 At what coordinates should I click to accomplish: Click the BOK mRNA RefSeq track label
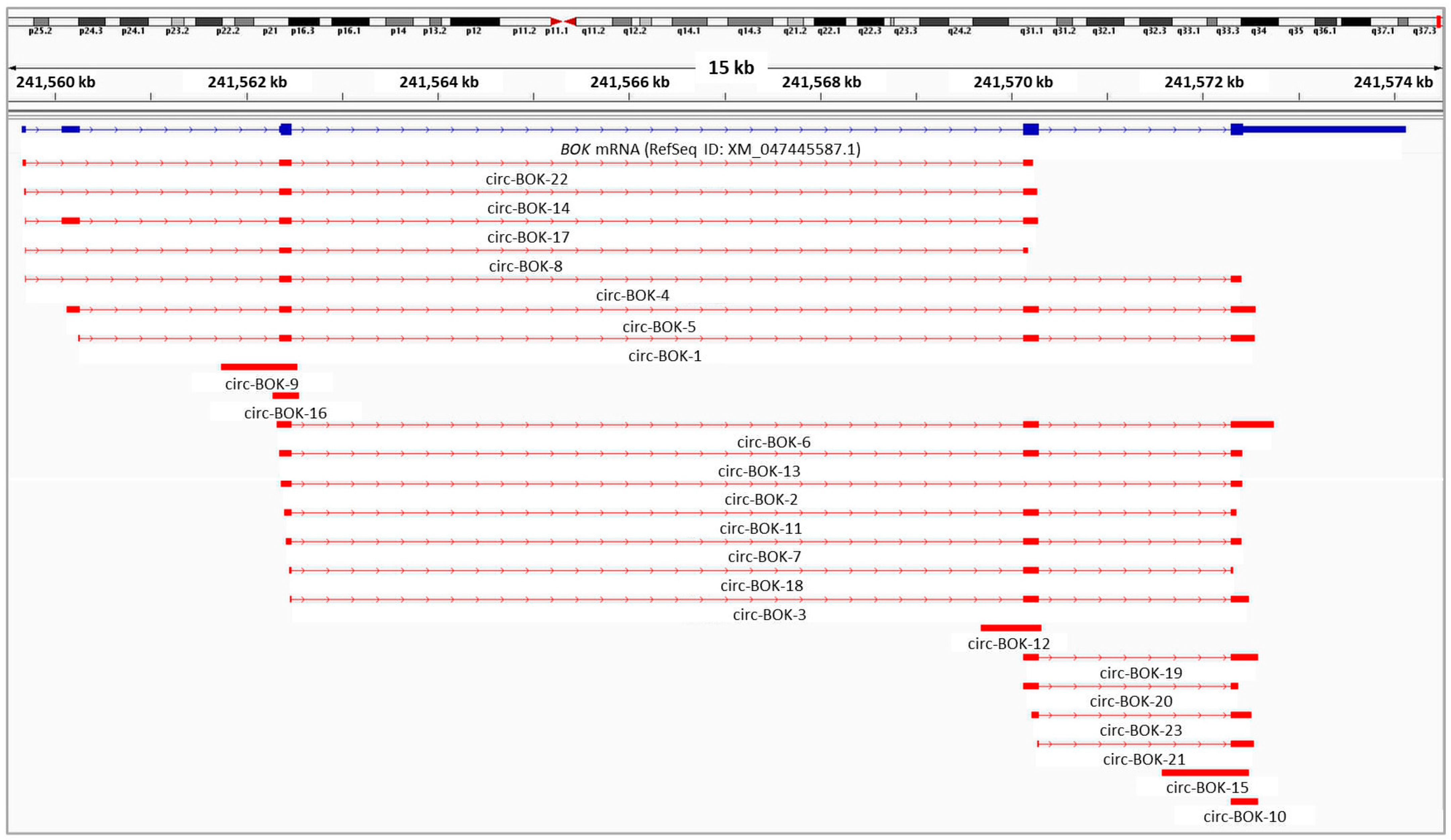pyautogui.click(x=710, y=150)
